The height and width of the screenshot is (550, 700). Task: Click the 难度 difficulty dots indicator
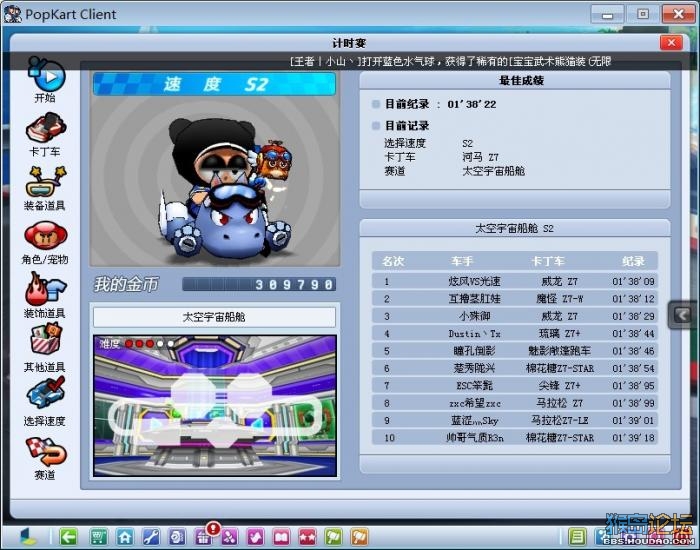(x=137, y=343)
